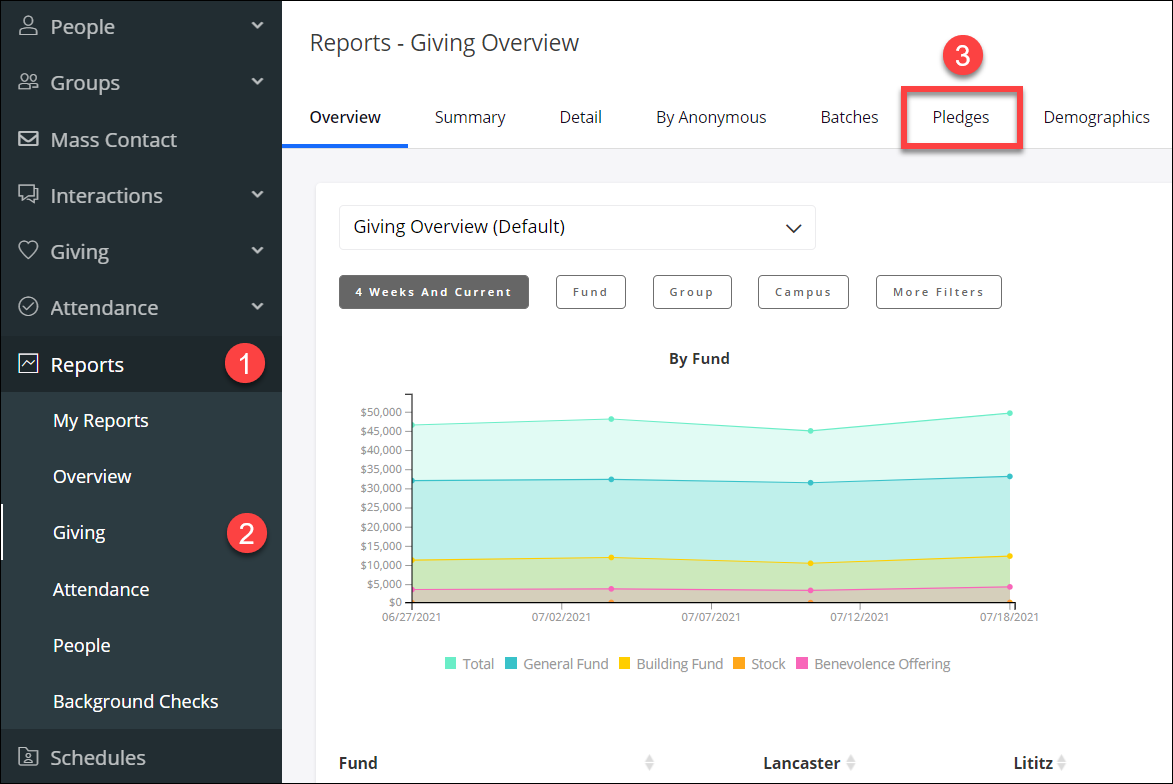Click the Reports chart icon
This screenshot has height=784, width=1173.
pyautogui.click(x=28, y=364)
